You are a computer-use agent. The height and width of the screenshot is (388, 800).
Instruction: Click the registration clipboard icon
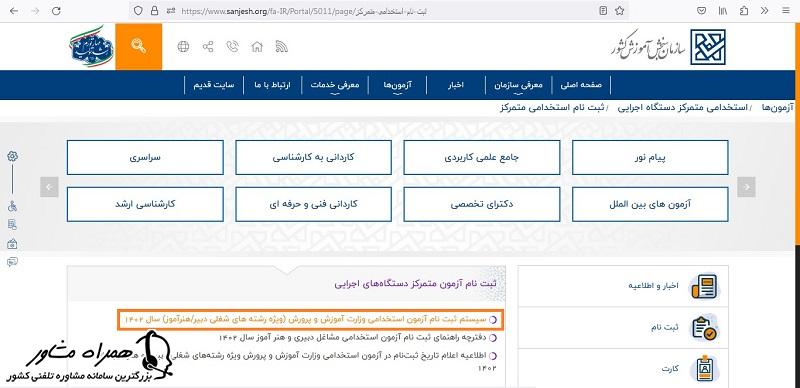704,328
